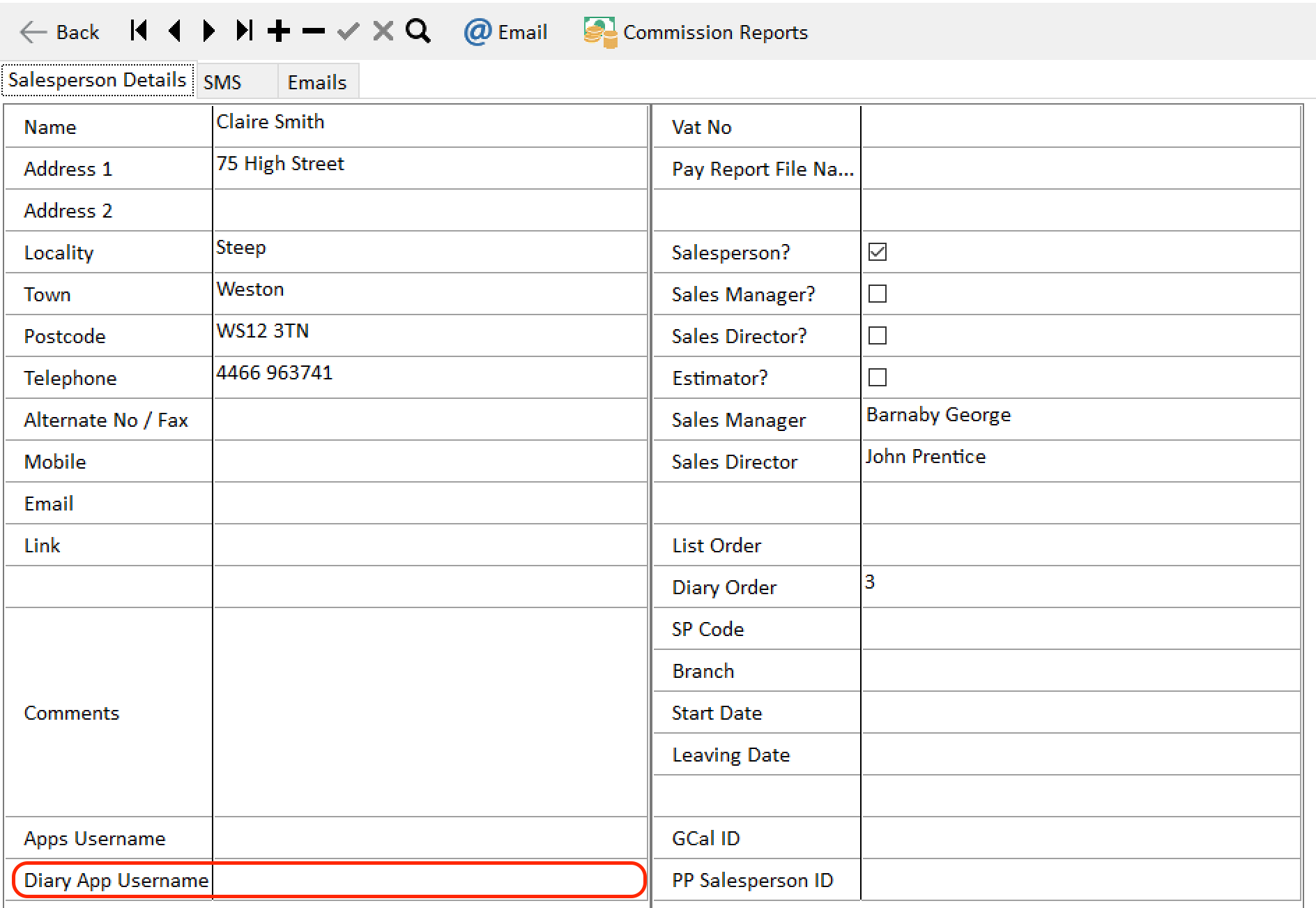Add a new salesperson record

click(279, 31)
